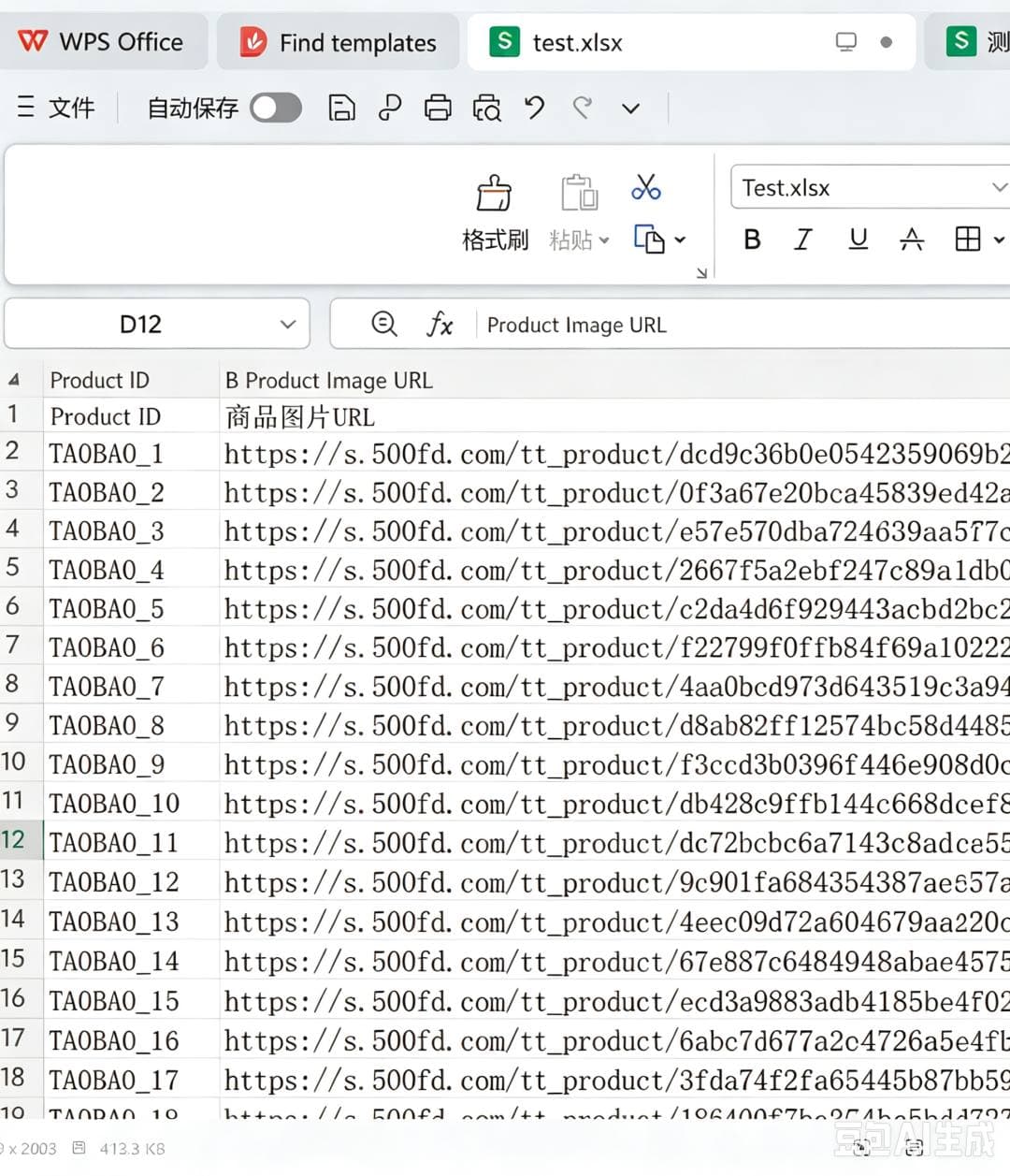The image size is (1010, 1176).
Task: Apply italic formatting
Action: (x=803, y=240)
